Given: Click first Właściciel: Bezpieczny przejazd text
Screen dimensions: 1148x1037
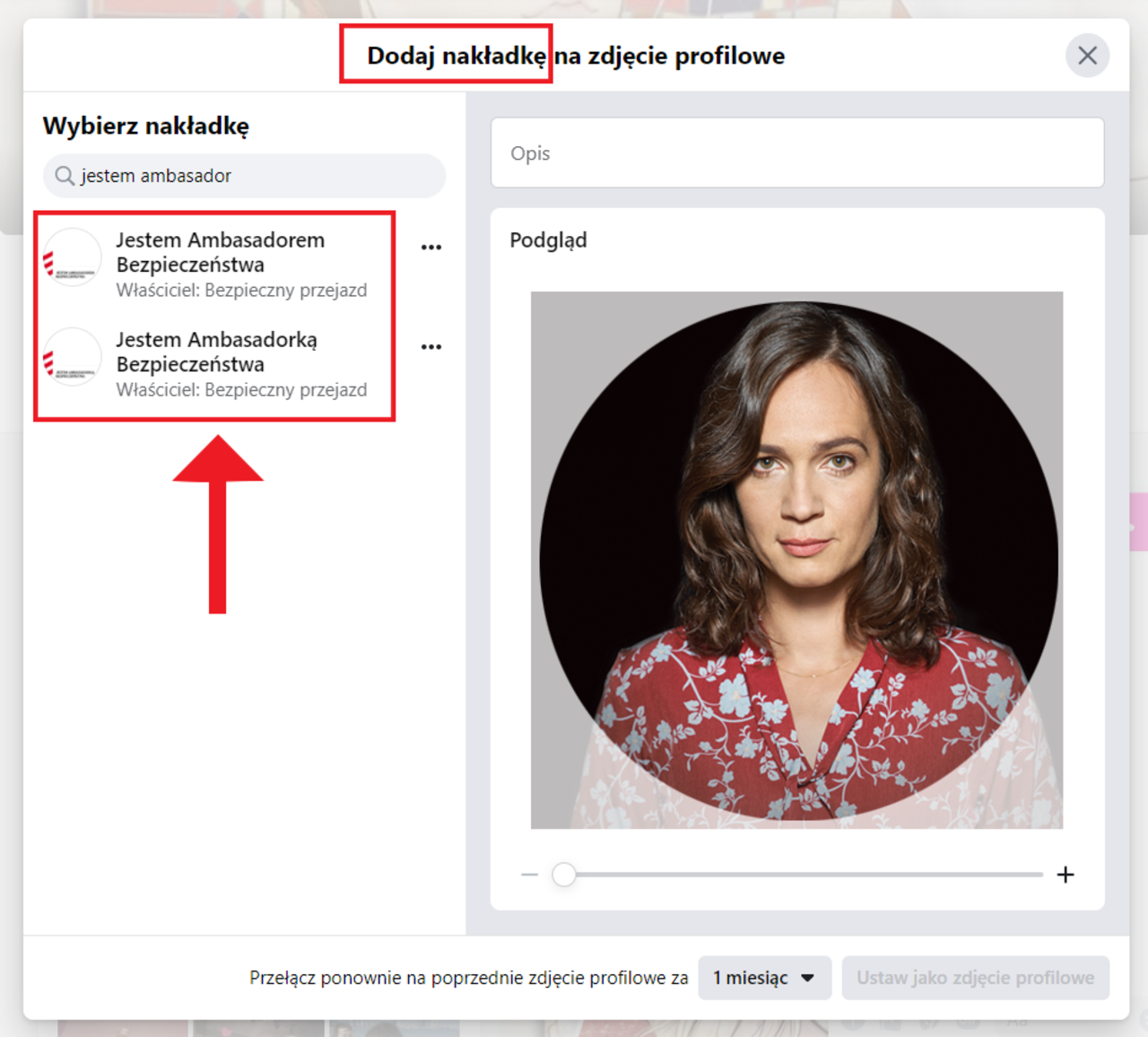Looking at the screenshot, I should click(x=241, y=291).
